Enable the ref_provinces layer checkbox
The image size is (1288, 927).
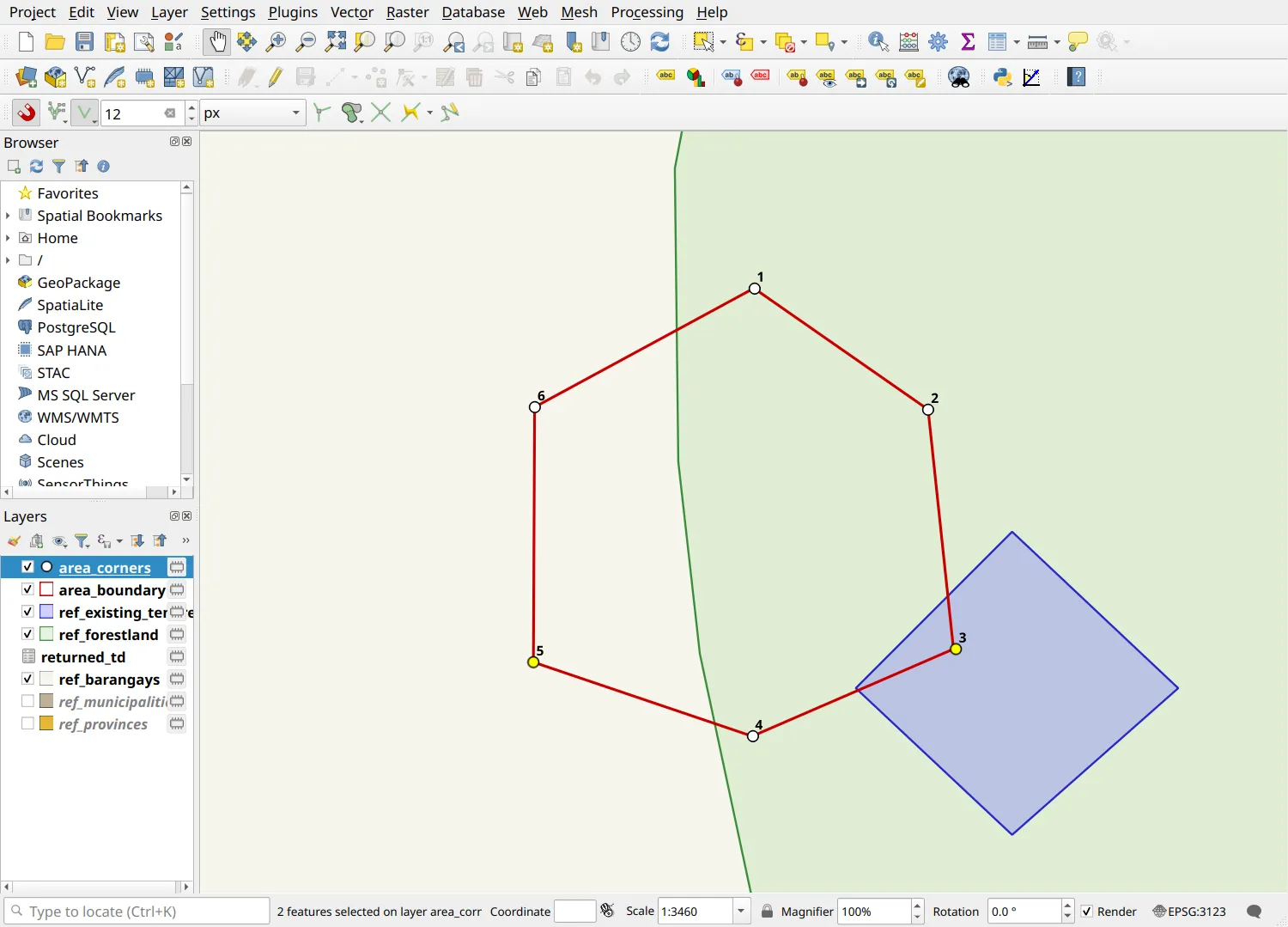tap(27, 723)
